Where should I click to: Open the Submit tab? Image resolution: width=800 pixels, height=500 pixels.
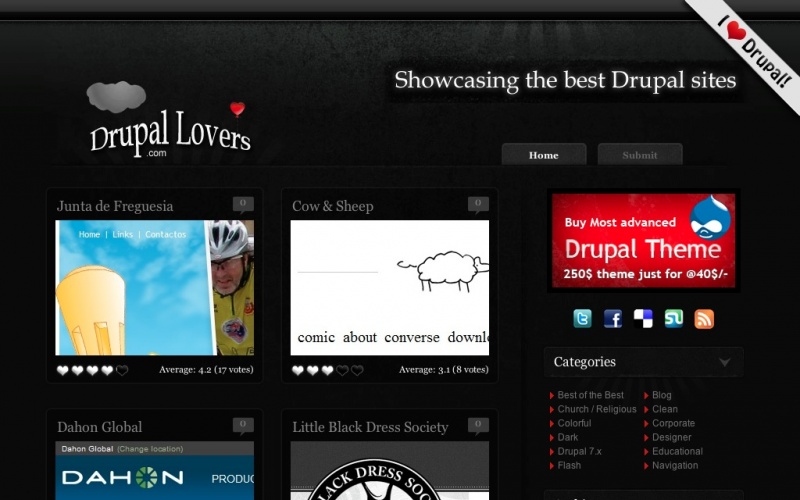640,155
